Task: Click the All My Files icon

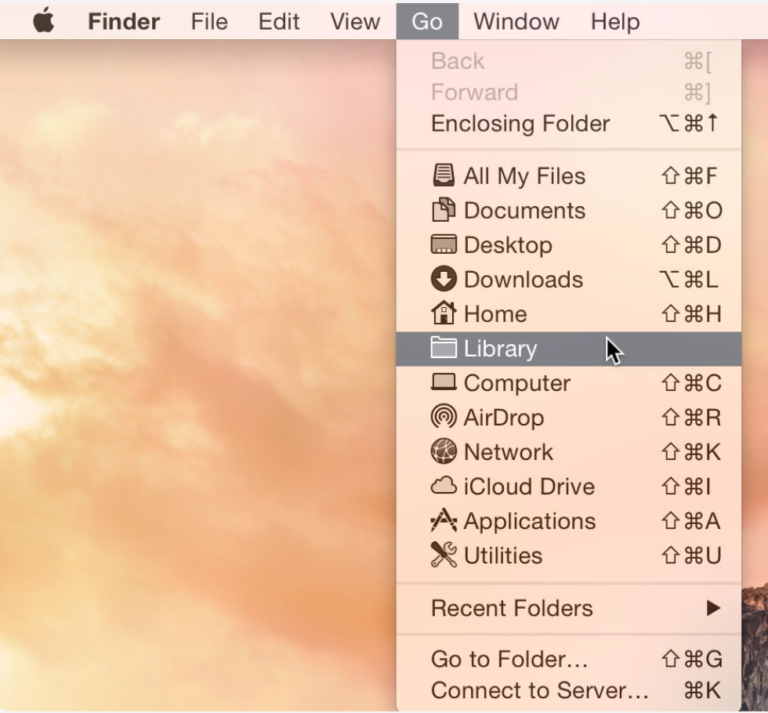Action: [x=444, y=175]
